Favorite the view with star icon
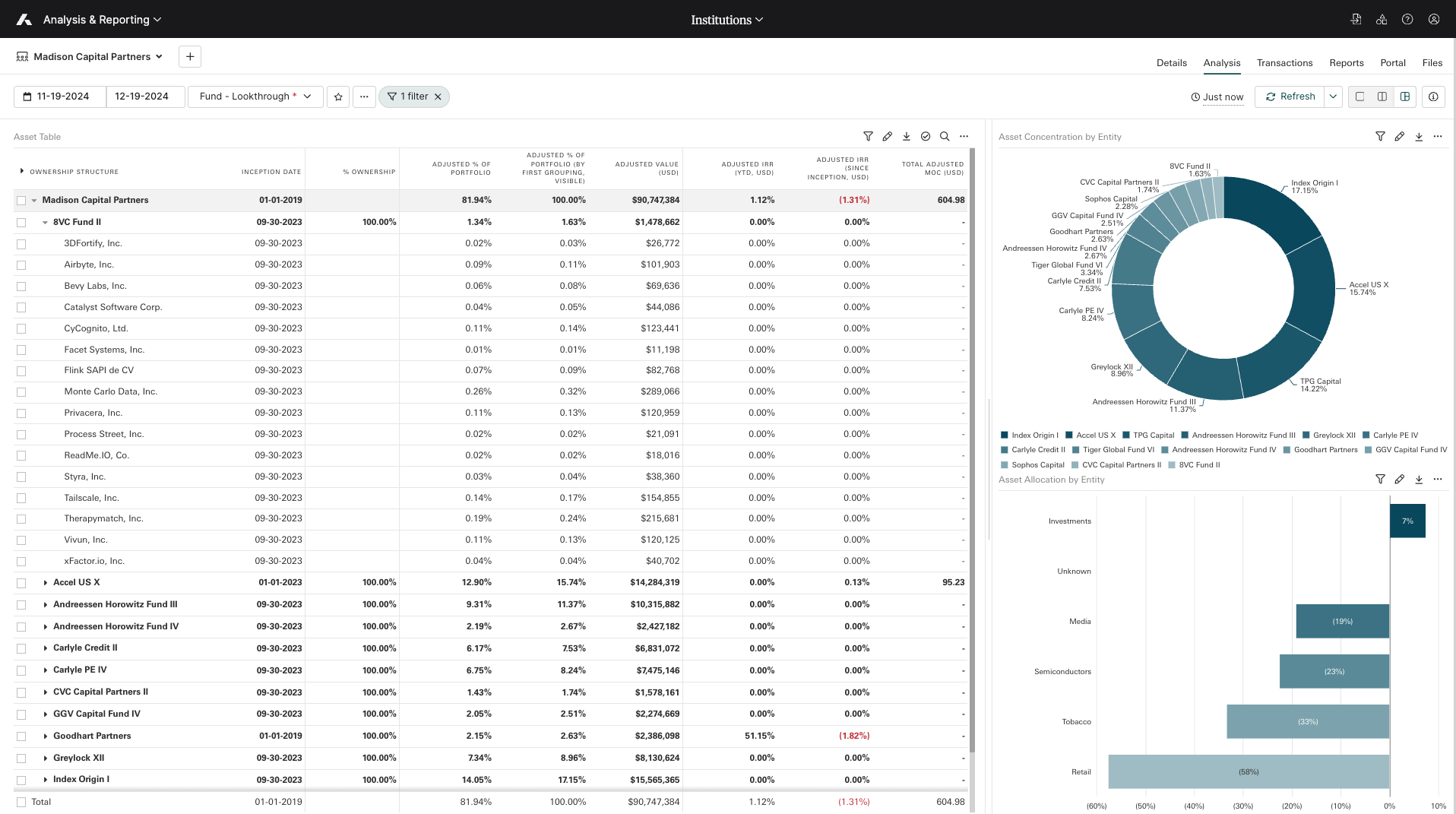Screen dimensions: 1456x814 click(x=338, y=97)
